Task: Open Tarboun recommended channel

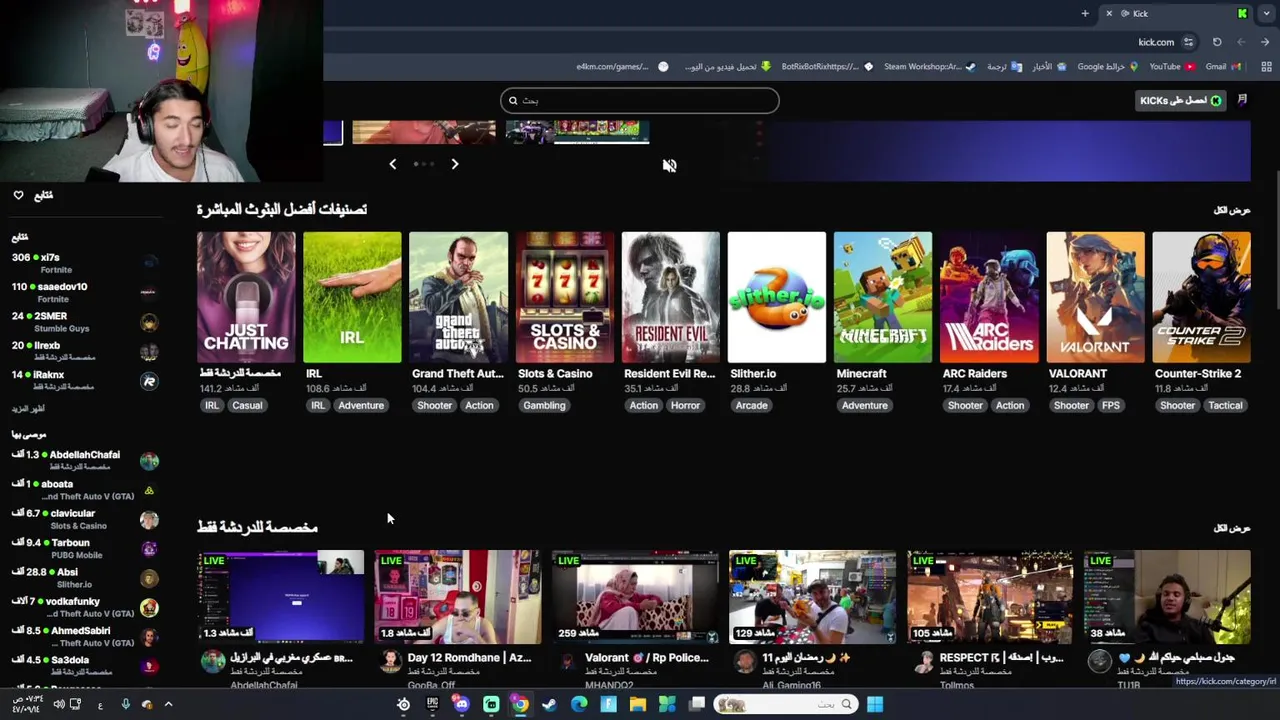Action: coord(85,548)
